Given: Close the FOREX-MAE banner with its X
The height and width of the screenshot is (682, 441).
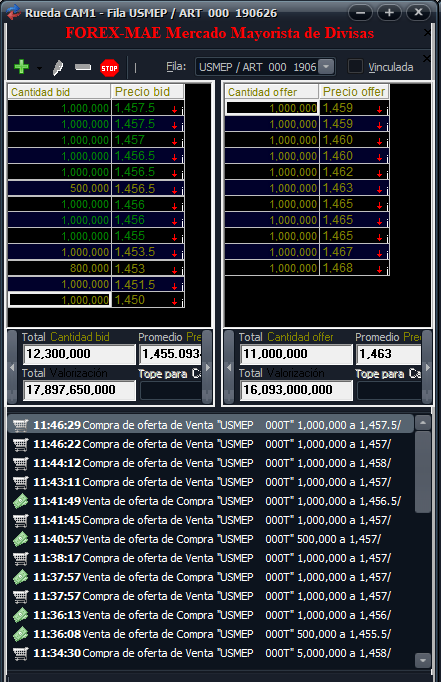Looking at the screenshot, I should coord(427,33).
